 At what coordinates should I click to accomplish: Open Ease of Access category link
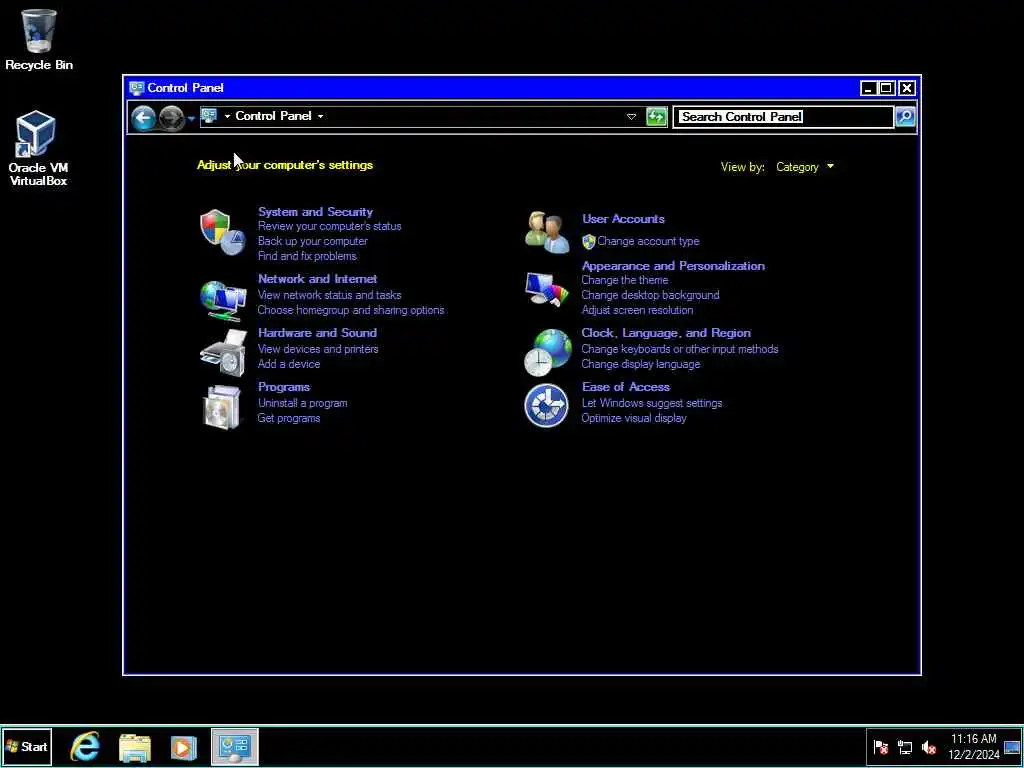tap(626, 387)
